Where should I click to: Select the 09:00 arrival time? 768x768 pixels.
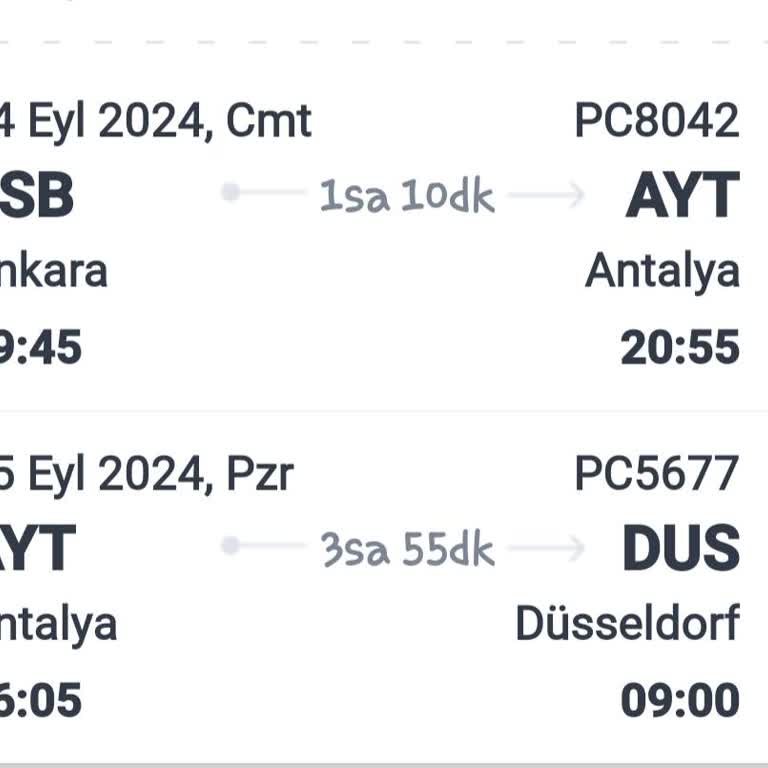click(x=680, y=701)
